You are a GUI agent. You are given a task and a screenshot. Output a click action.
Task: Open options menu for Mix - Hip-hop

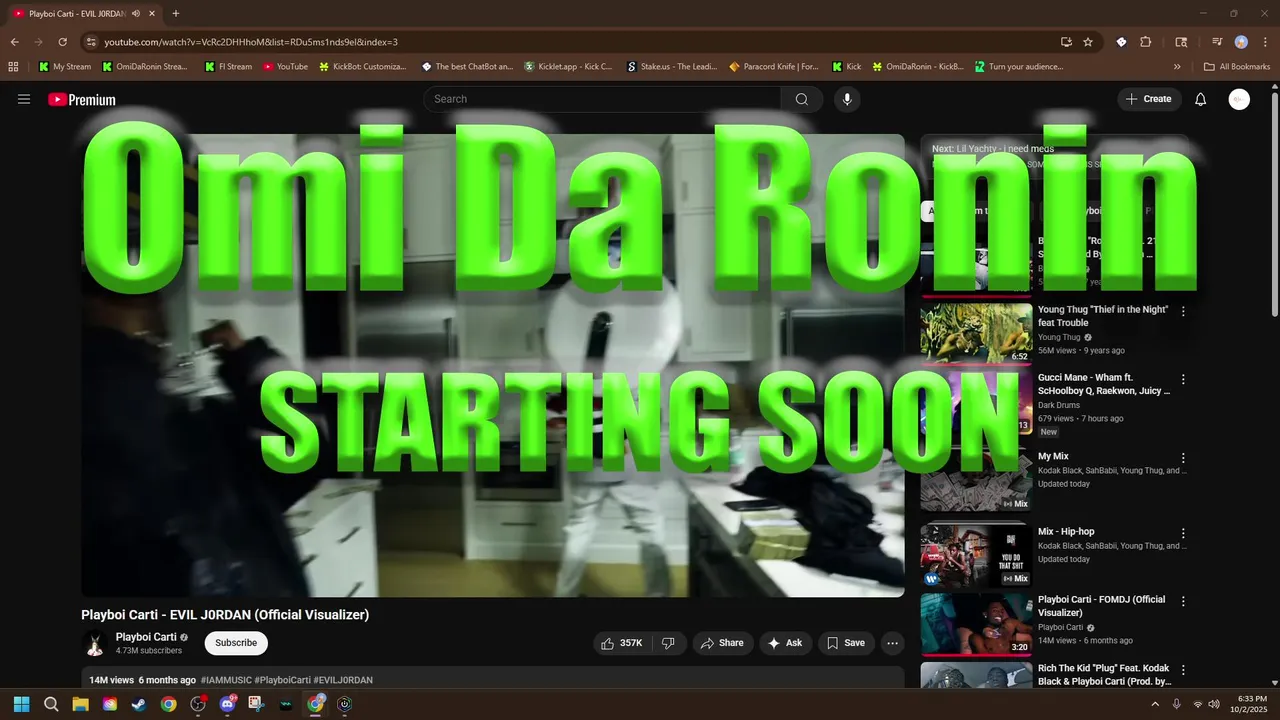pos(1183,534)
